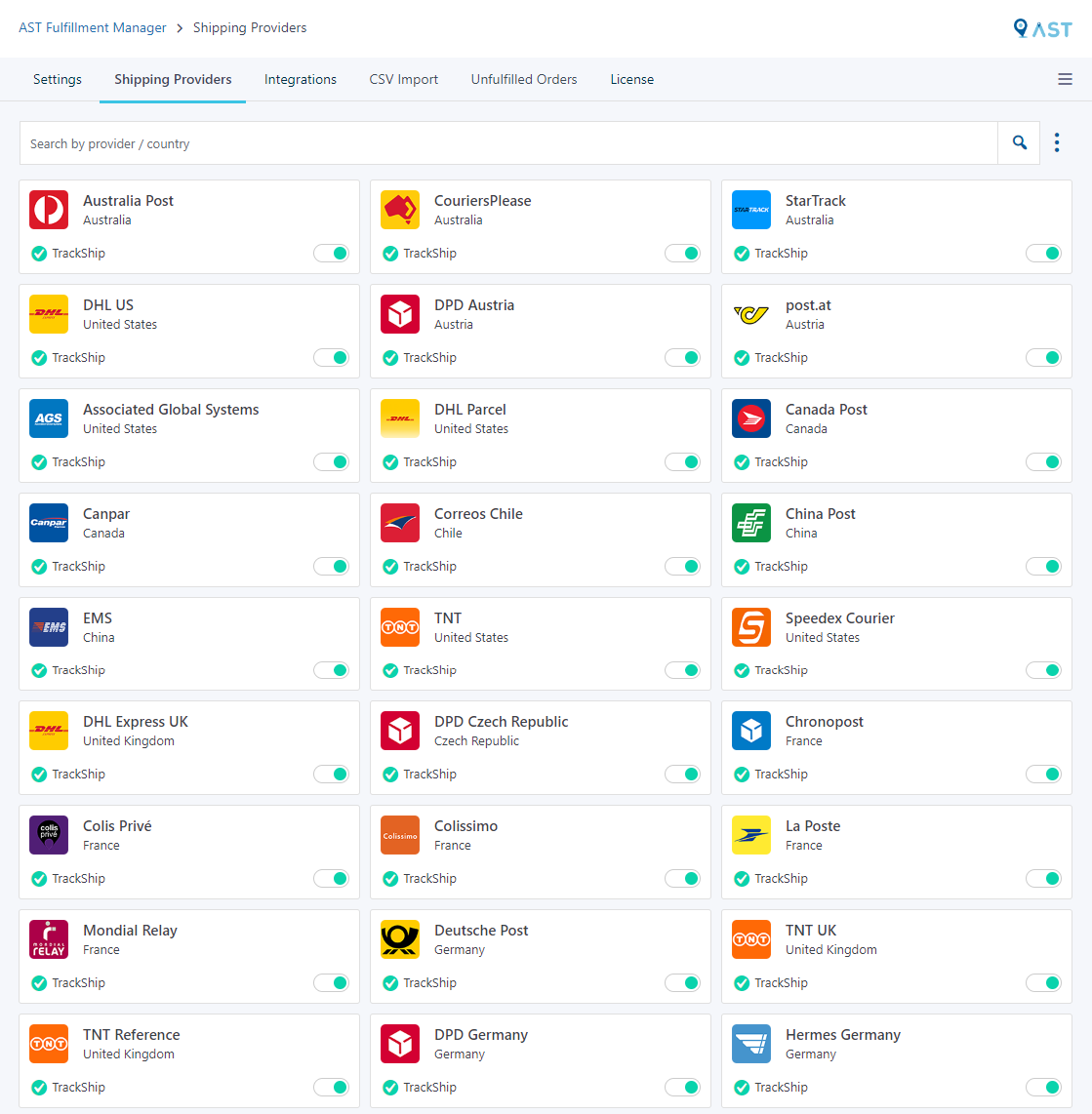
Task: Click the Speedex Courier logo
Action: [x=751, y=627]
